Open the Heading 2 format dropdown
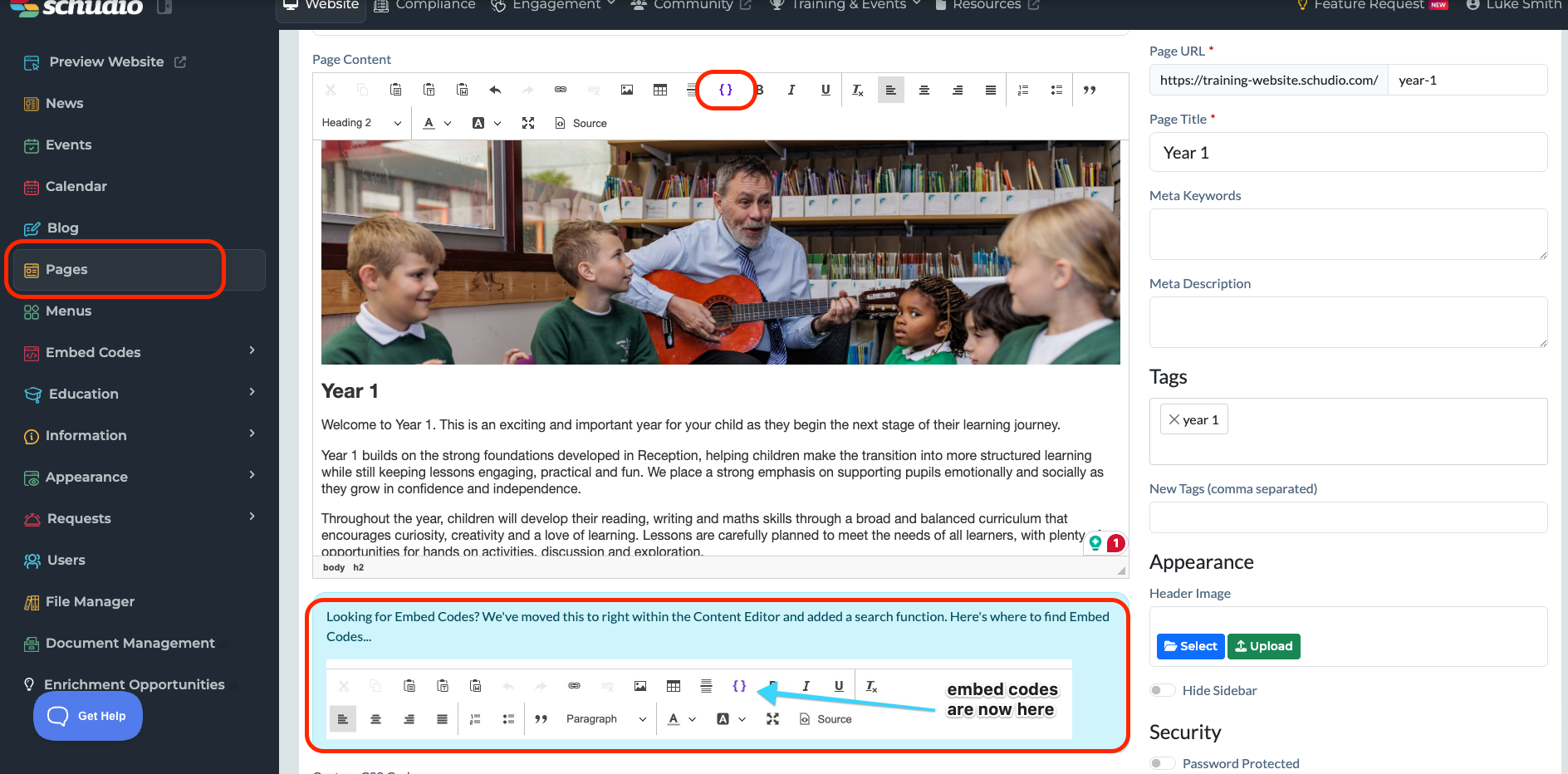The width and height of the screenshot is (1568, 774). tap(361, 123)
